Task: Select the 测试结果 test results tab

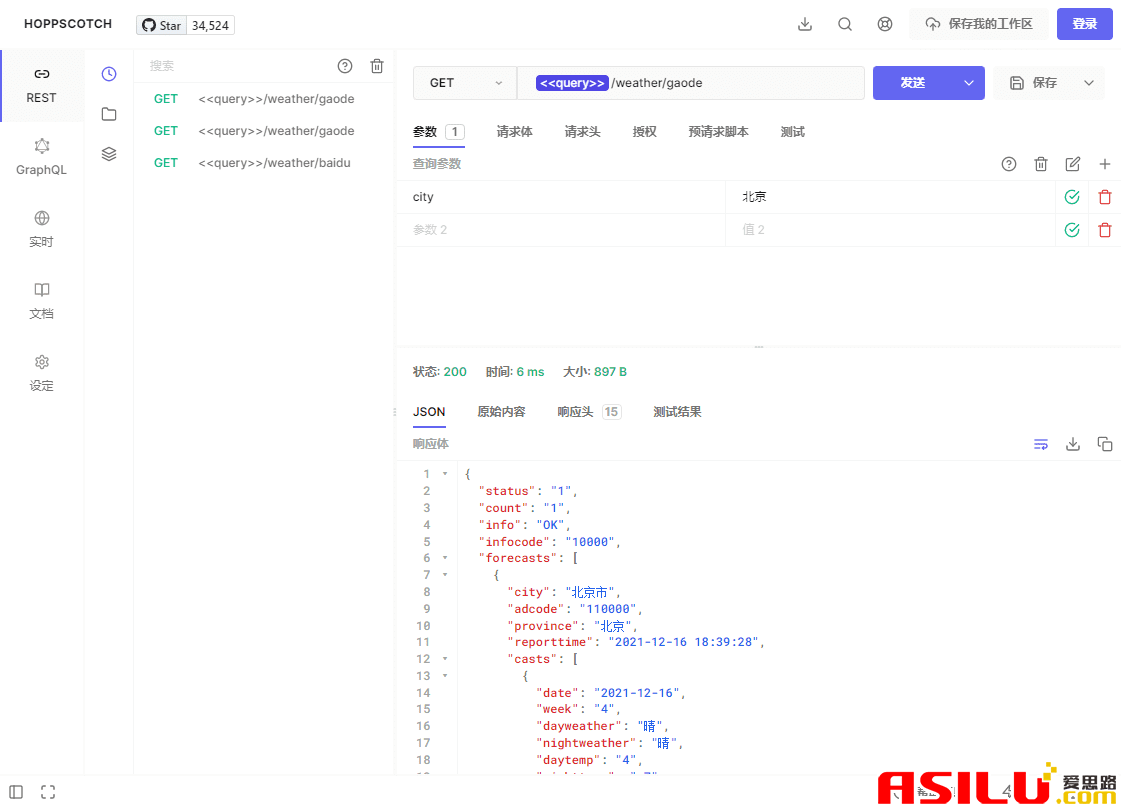Action: 677,412
